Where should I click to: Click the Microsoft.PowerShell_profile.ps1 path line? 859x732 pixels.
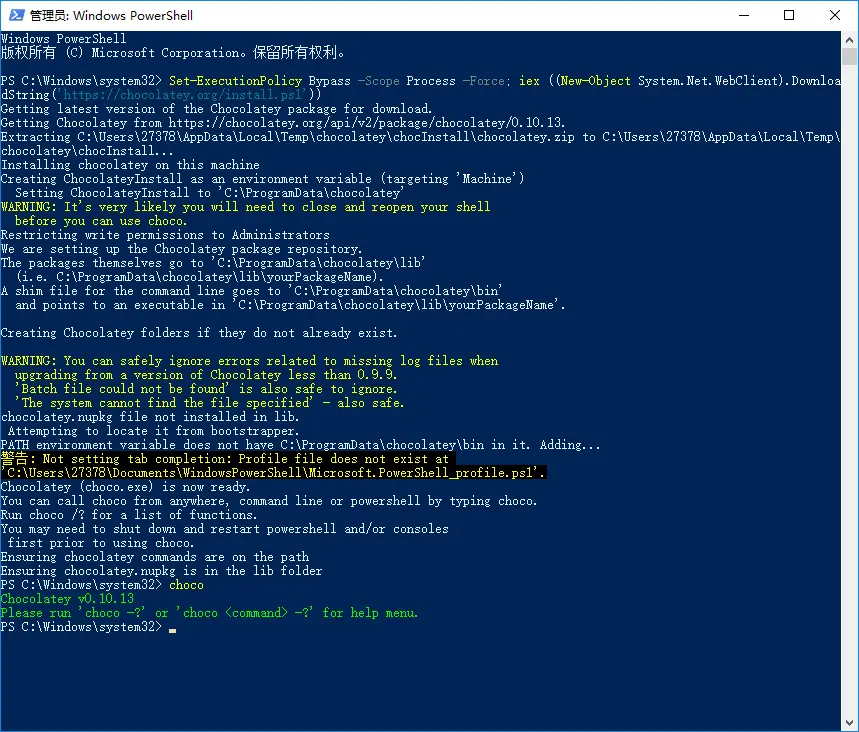click(273, 473)
